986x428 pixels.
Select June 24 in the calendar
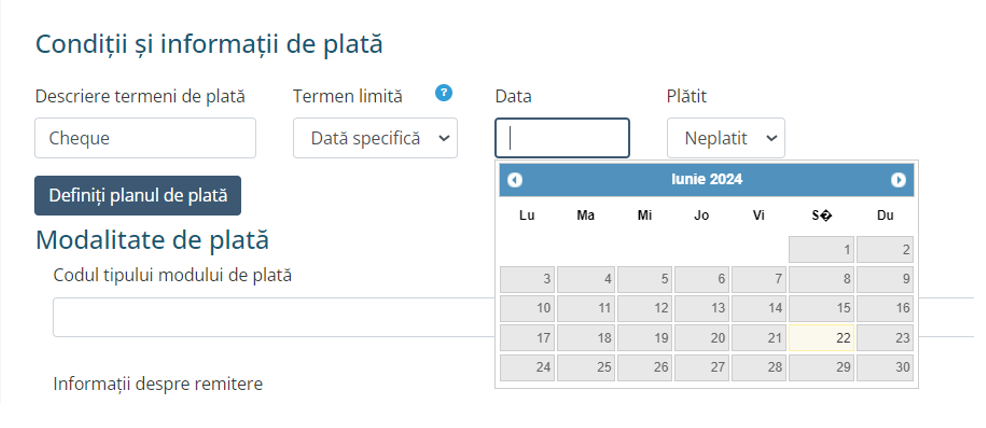[x=528, y=367]
